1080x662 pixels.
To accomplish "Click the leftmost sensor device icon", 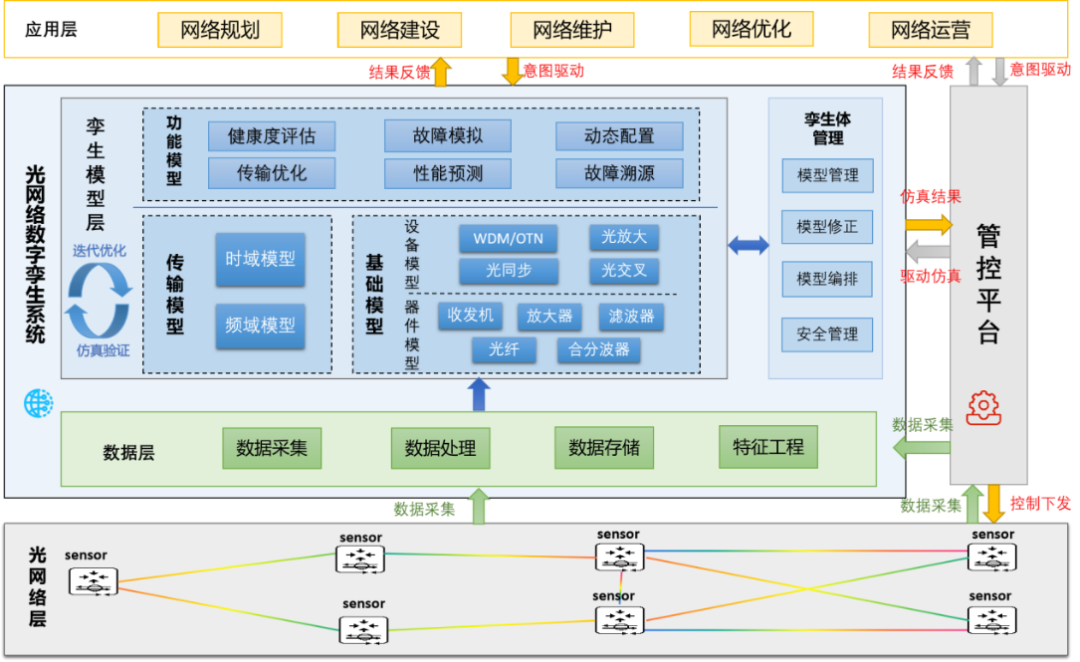I will 93,581.
